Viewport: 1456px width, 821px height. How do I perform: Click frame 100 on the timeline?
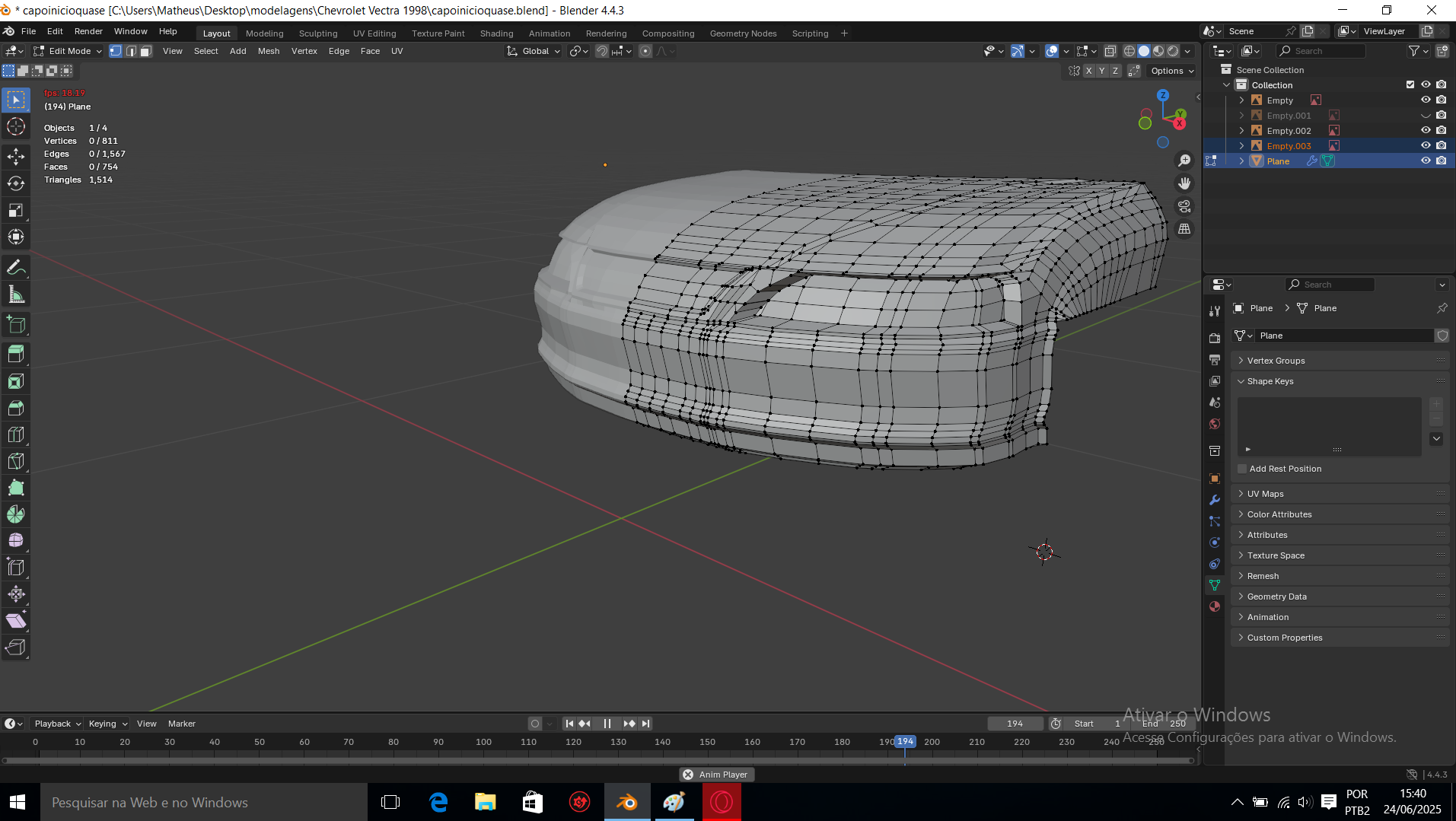click(483, 742)
